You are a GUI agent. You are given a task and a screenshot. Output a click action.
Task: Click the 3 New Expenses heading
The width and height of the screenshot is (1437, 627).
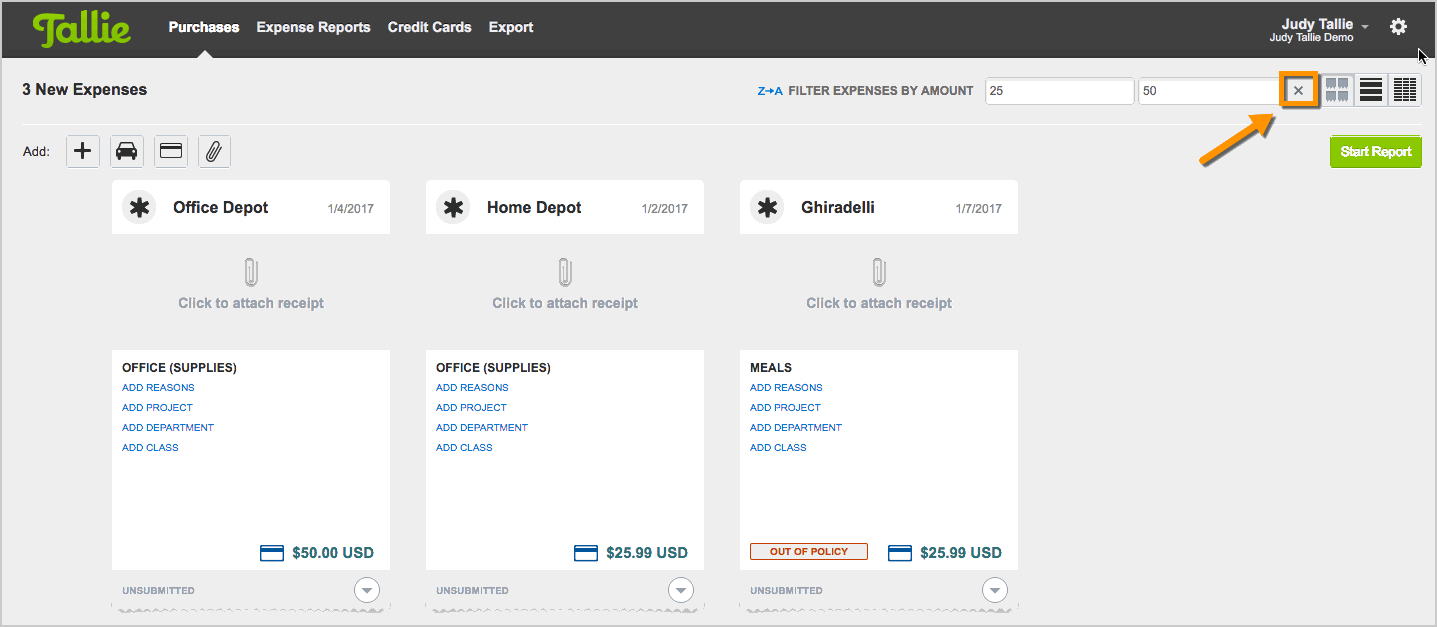pyautogui.click(x=85, y=90)
